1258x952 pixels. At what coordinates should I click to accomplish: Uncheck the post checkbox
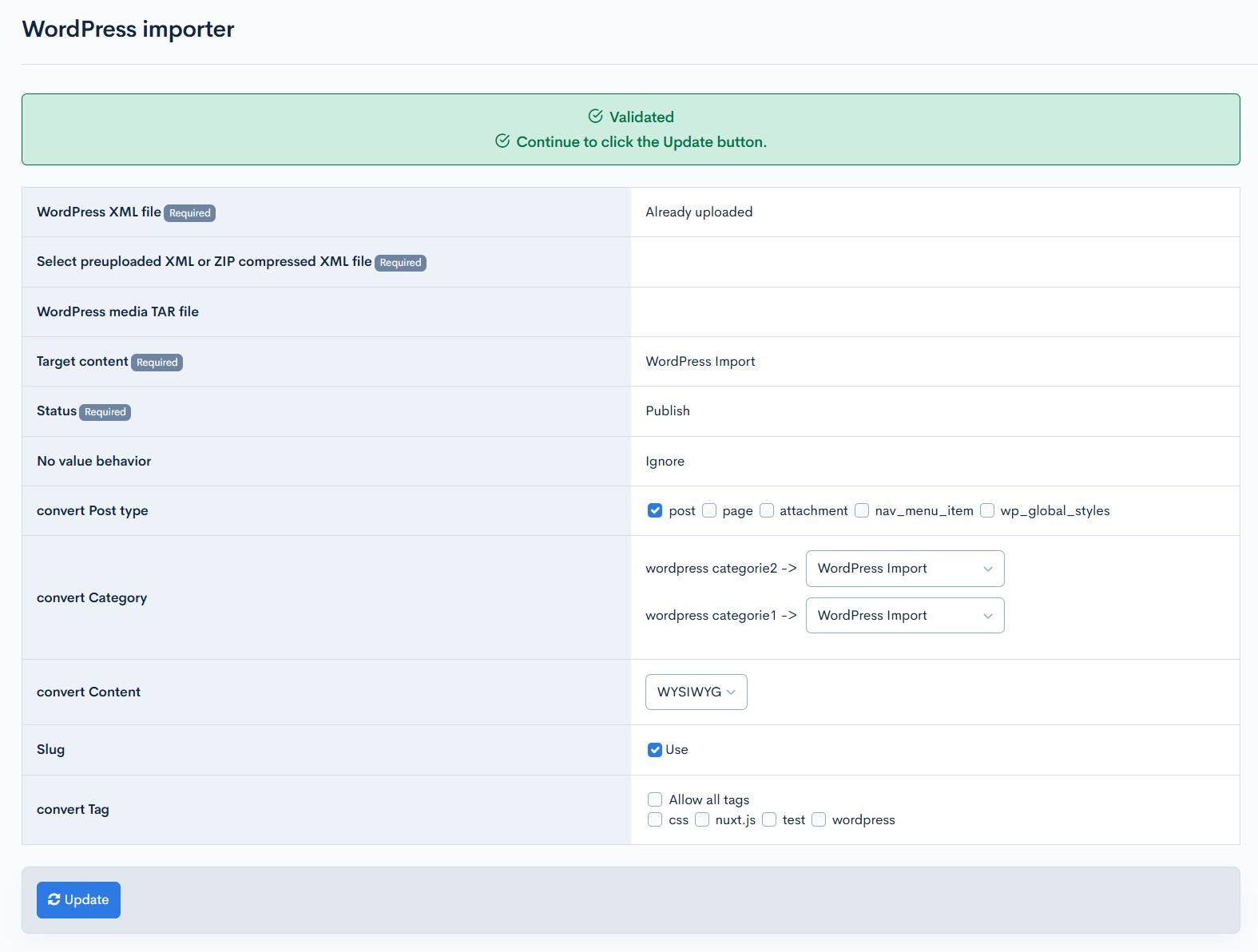coord(655,510)
